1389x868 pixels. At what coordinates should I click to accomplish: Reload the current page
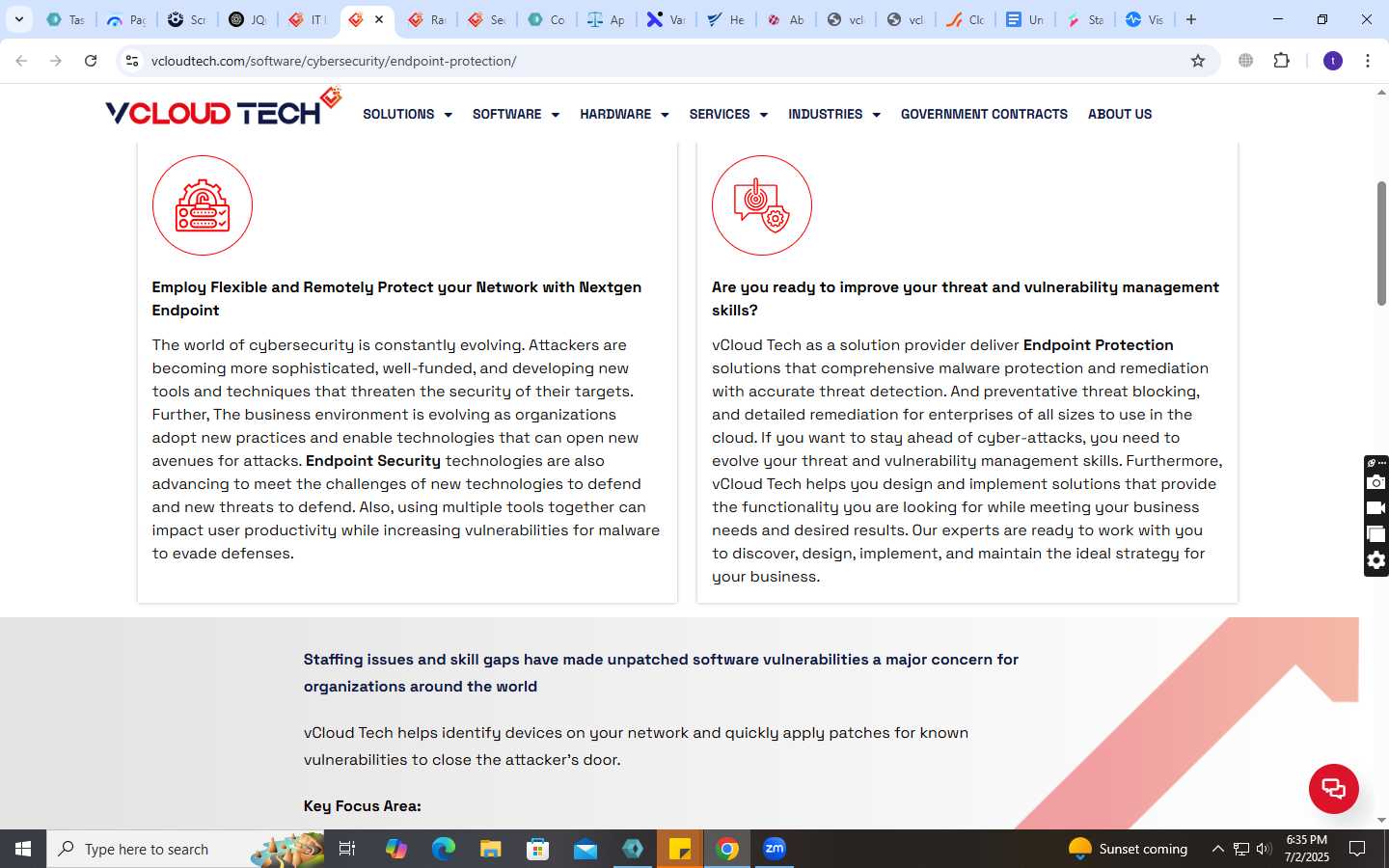(x=91, y=61)
